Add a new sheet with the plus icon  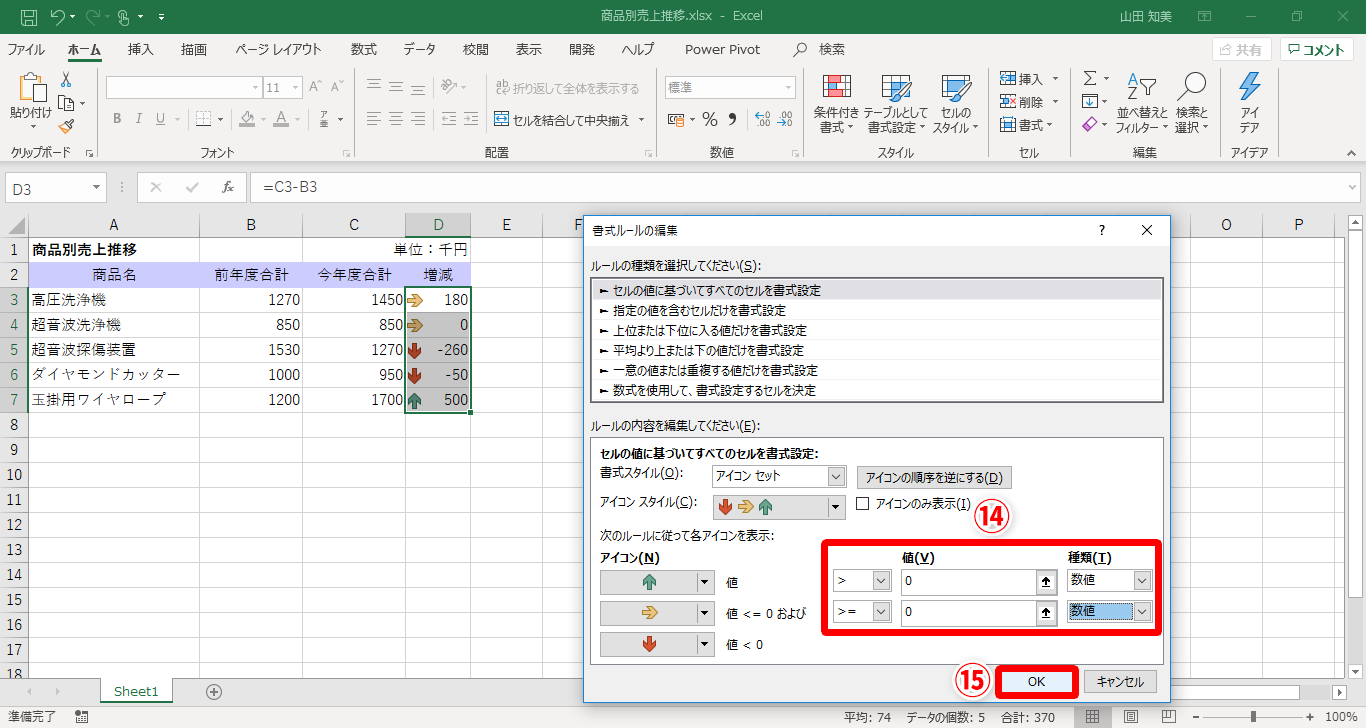(213, 691)
